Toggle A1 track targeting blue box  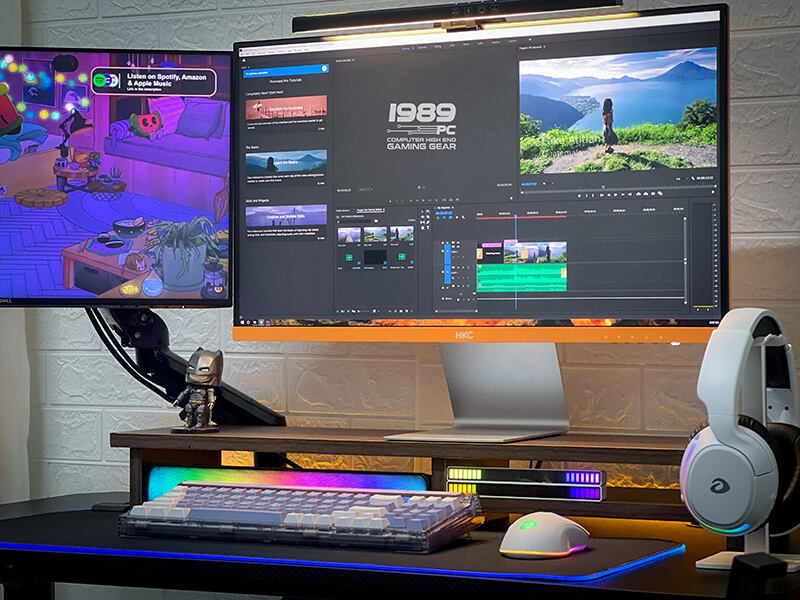[447, 272]
